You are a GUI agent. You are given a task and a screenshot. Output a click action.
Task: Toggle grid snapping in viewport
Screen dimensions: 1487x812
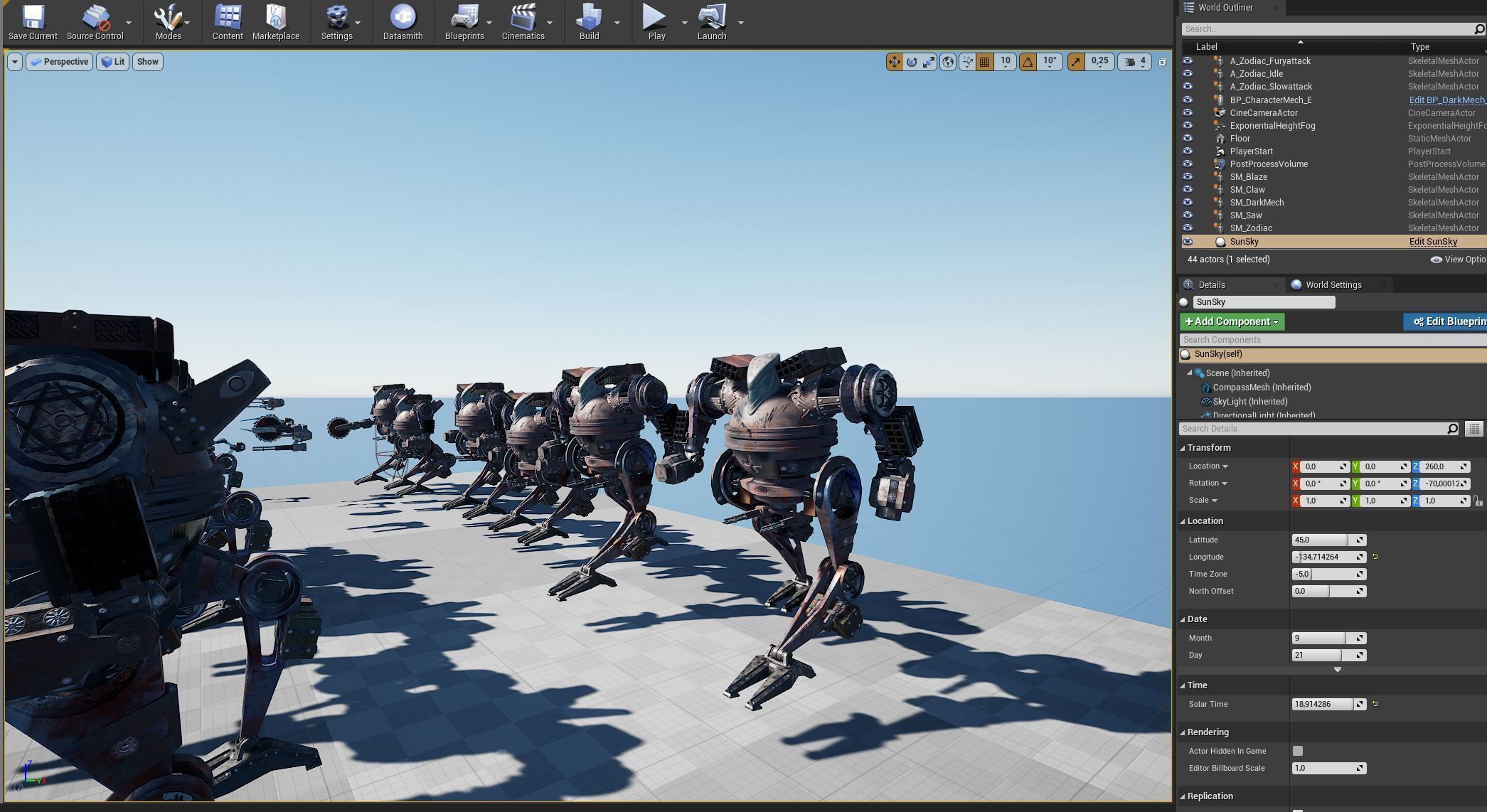coord(985,62)
